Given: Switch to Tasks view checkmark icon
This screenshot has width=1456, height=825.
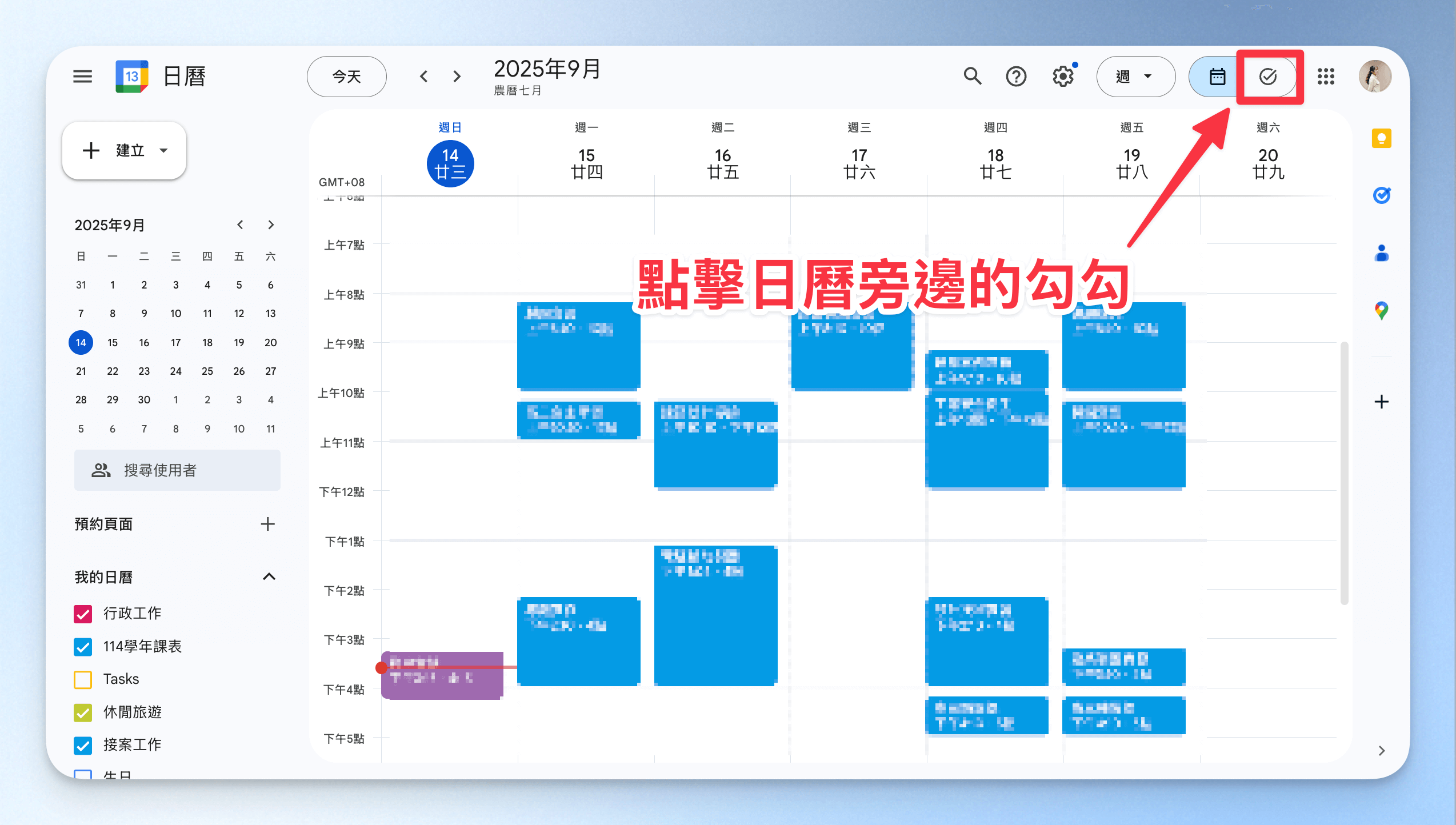Looking at the screenshot, I should tap(1268, 76).
